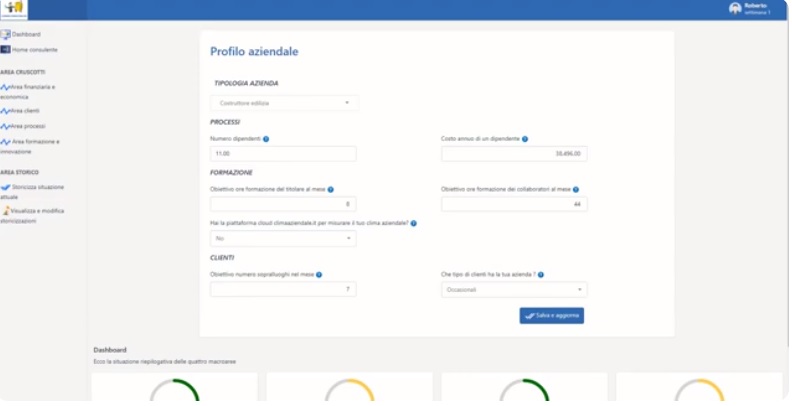This screenshot has width=792, height=406.
Task: Click info icon beside Che tipo di clienti
Action: [x=541, y=274]
